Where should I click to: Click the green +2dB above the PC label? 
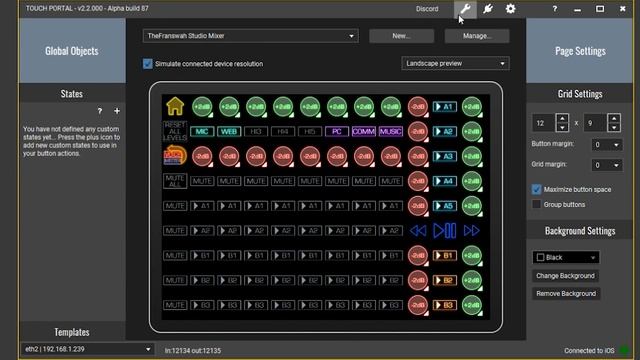coord(337,107)
